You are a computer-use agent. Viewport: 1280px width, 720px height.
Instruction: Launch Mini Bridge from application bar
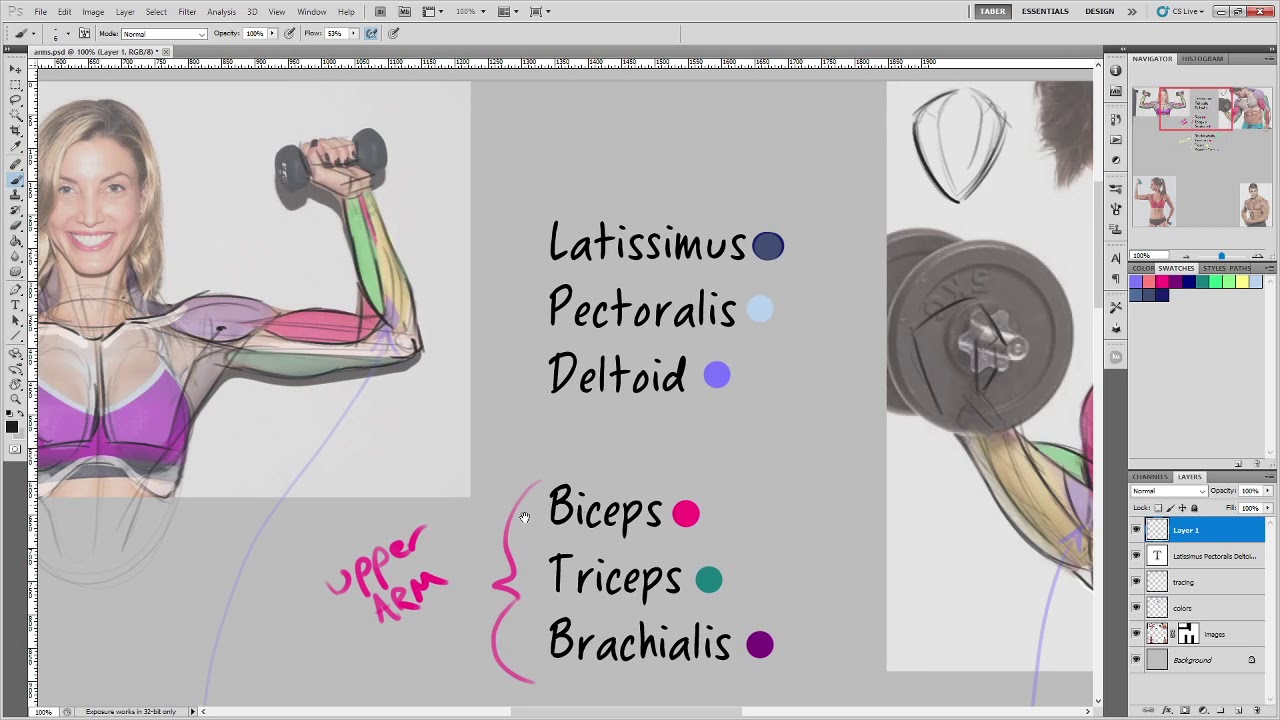[404, 12]
